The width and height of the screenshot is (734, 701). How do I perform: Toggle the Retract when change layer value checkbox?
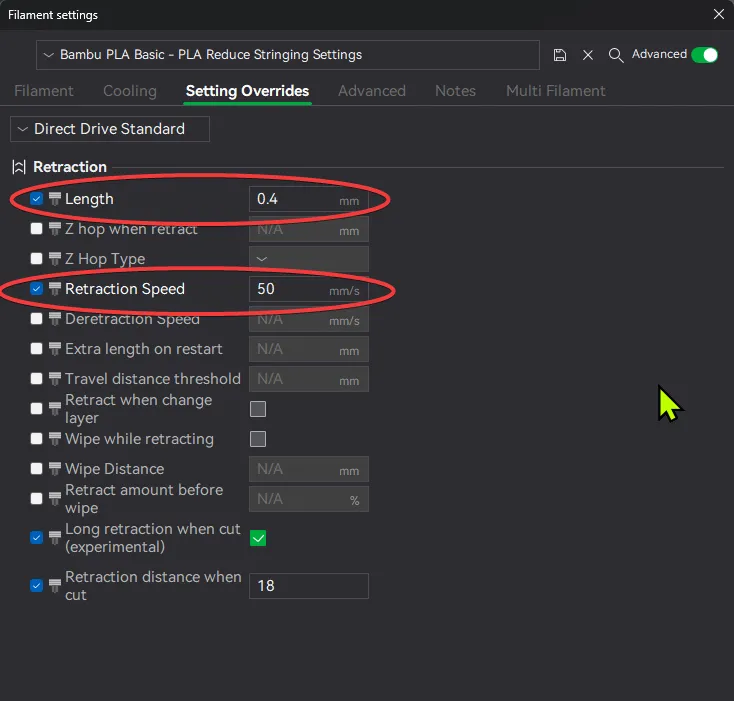(258, 409)
